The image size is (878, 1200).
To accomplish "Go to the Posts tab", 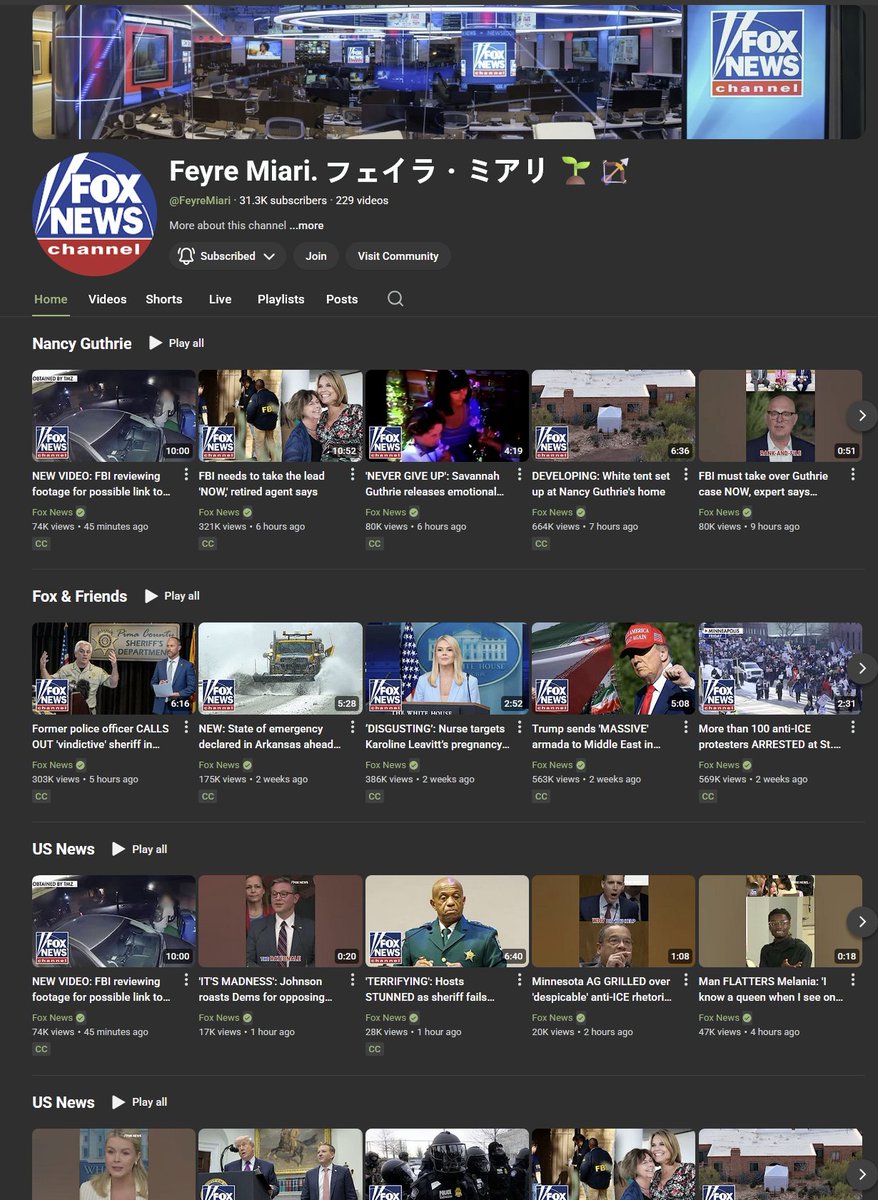I will (x=342, y=299).
